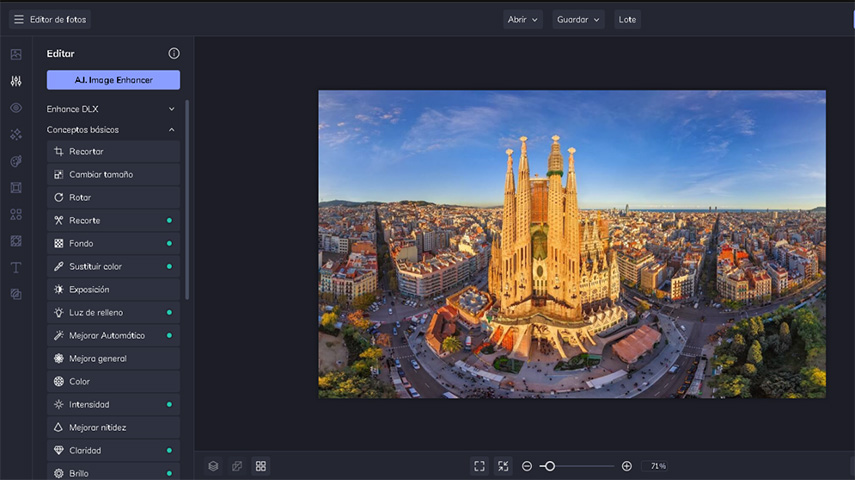
Task: Click the grid view icon in bottom bar
Action: [x=261, y=466]
